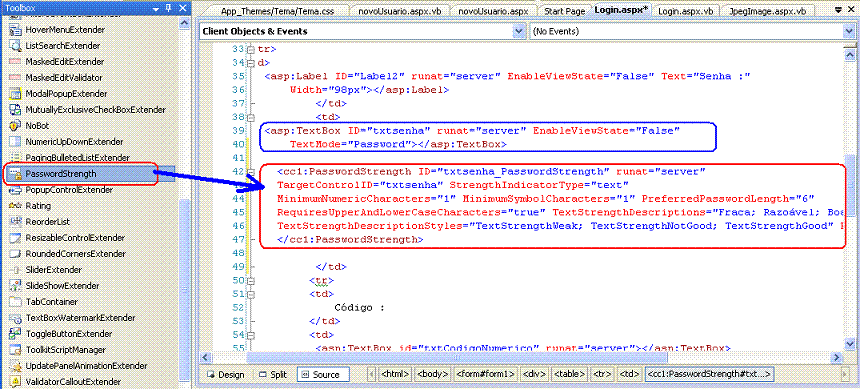Select ValidatorCalloutExtender icon in Toolbox
This screenshot has width=860, height=389.
(x=15, y=381)
